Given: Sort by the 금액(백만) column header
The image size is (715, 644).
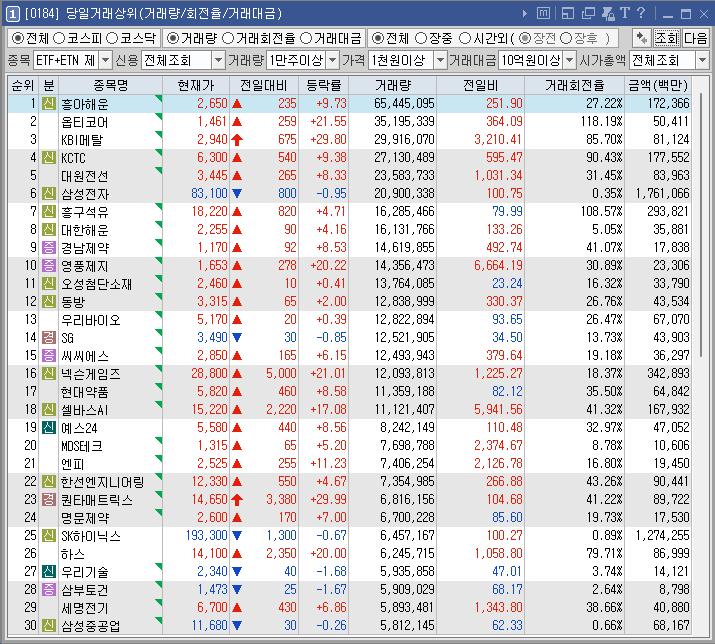Looking at the screenshot, I should pos(658,85).
